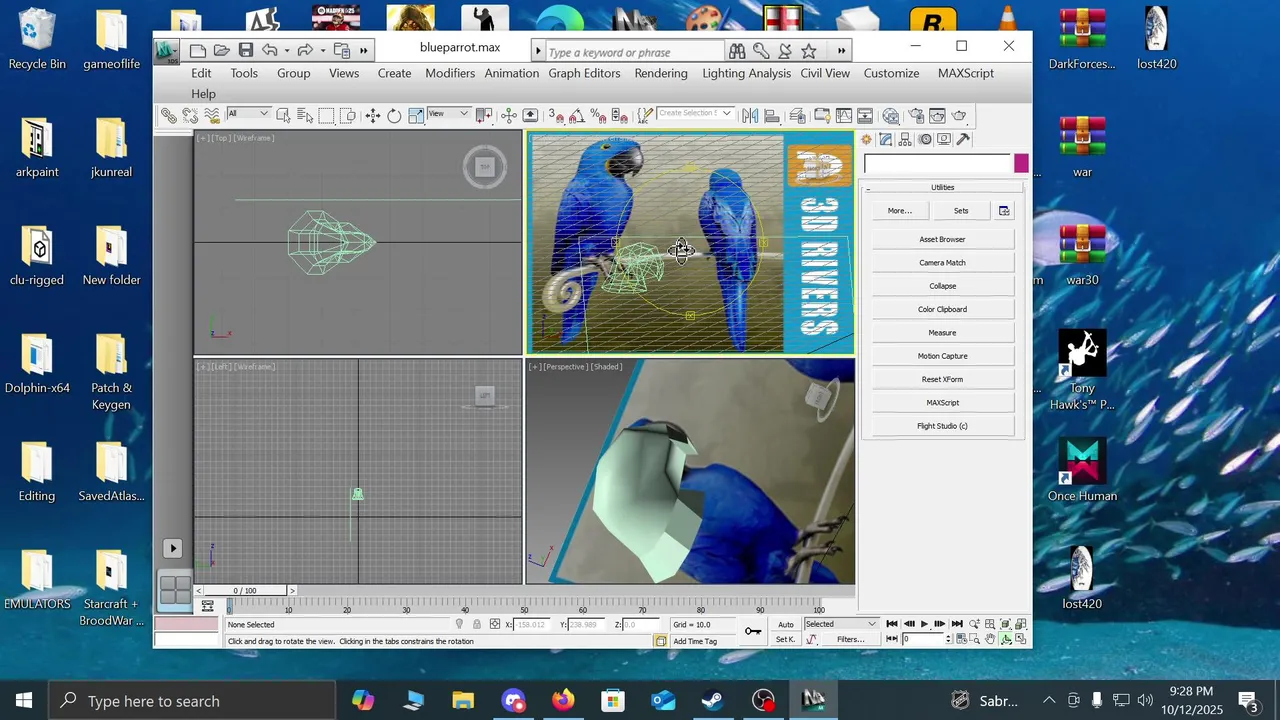Toggle the Spinner Snap button
Screen dimensions: 1280x720
620,115
